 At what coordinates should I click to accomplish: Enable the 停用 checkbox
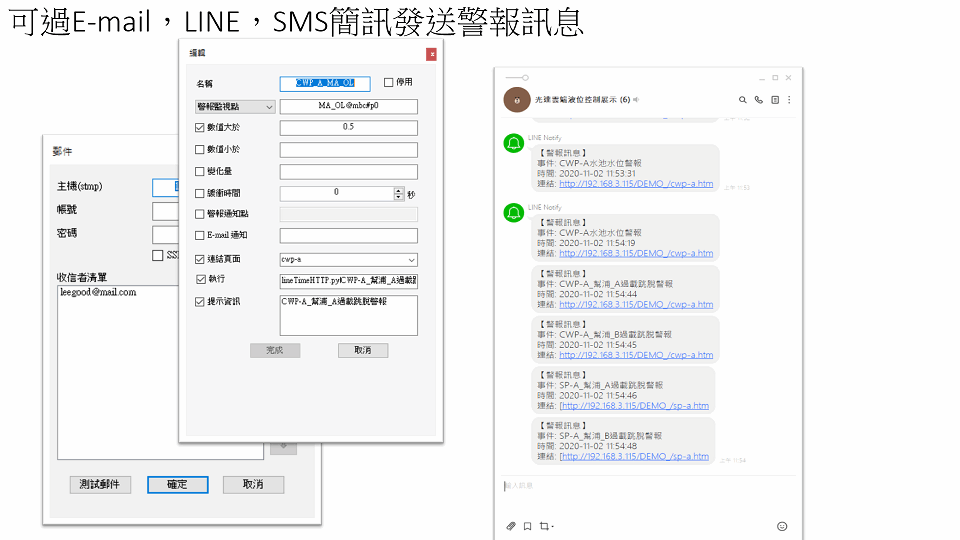point(389,83)
